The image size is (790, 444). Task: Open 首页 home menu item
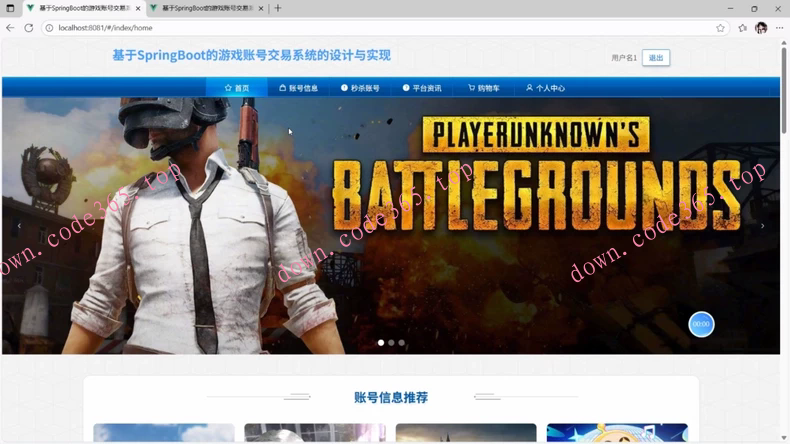[237, 88]
